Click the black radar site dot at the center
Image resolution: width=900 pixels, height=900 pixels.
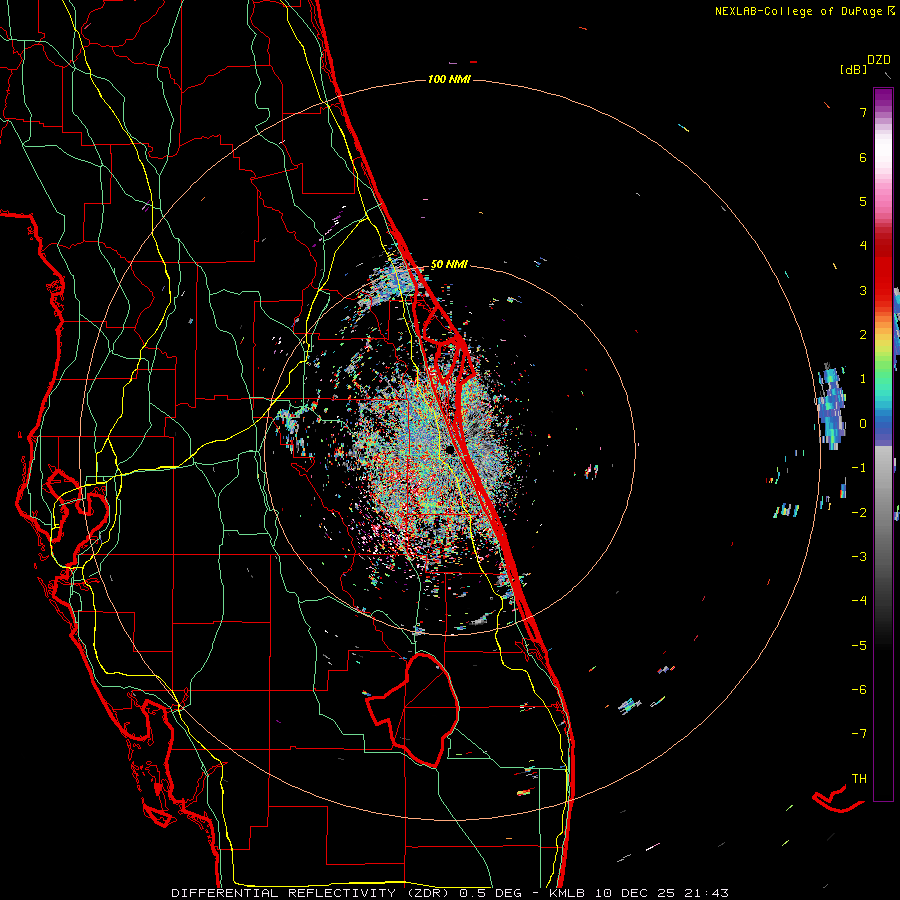(450, 449)
